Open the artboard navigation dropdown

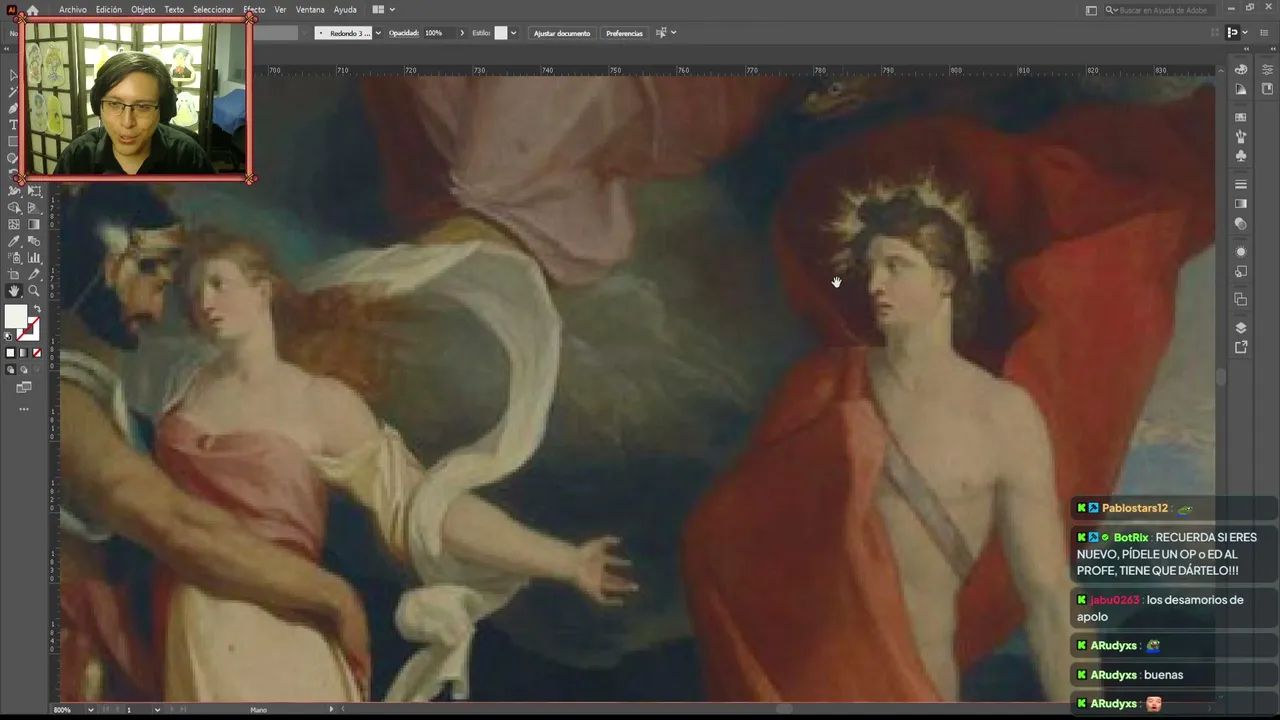tap(157, 710)
